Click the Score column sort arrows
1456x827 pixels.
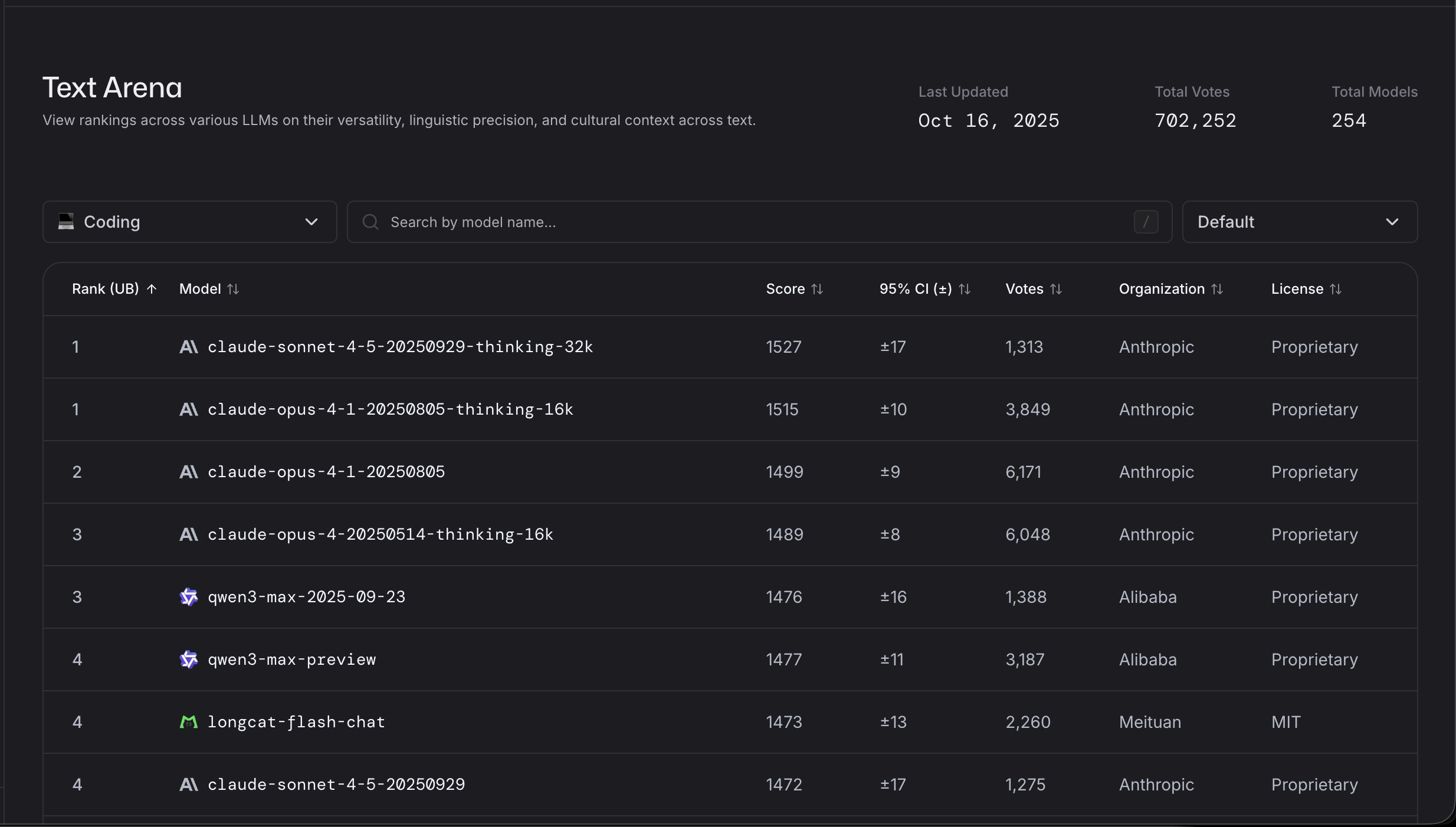point(817,289)
